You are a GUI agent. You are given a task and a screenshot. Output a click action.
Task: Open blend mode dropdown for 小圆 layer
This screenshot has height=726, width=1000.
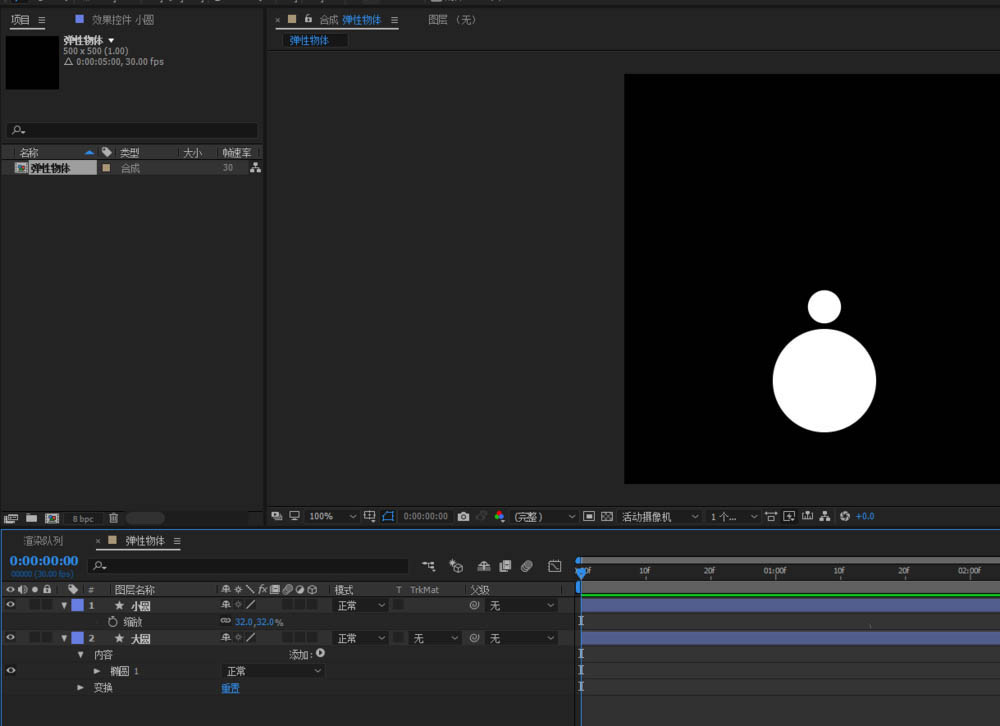(x=360, y=605)
